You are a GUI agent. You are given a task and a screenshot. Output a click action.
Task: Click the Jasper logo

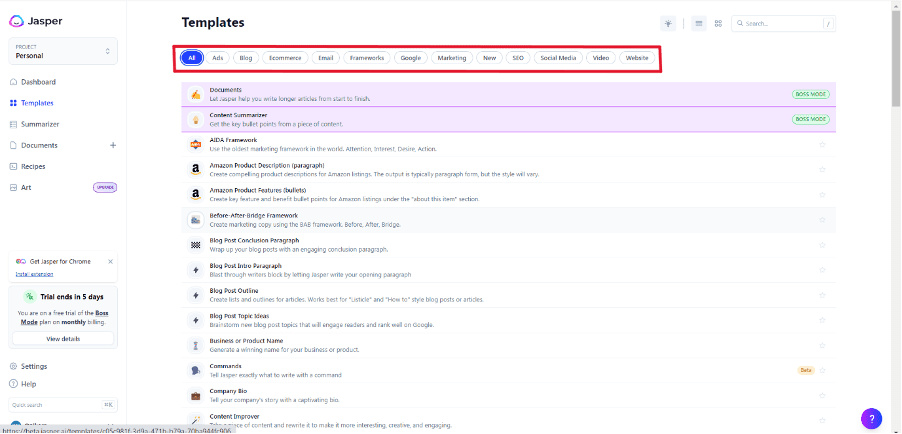(36, 21)
